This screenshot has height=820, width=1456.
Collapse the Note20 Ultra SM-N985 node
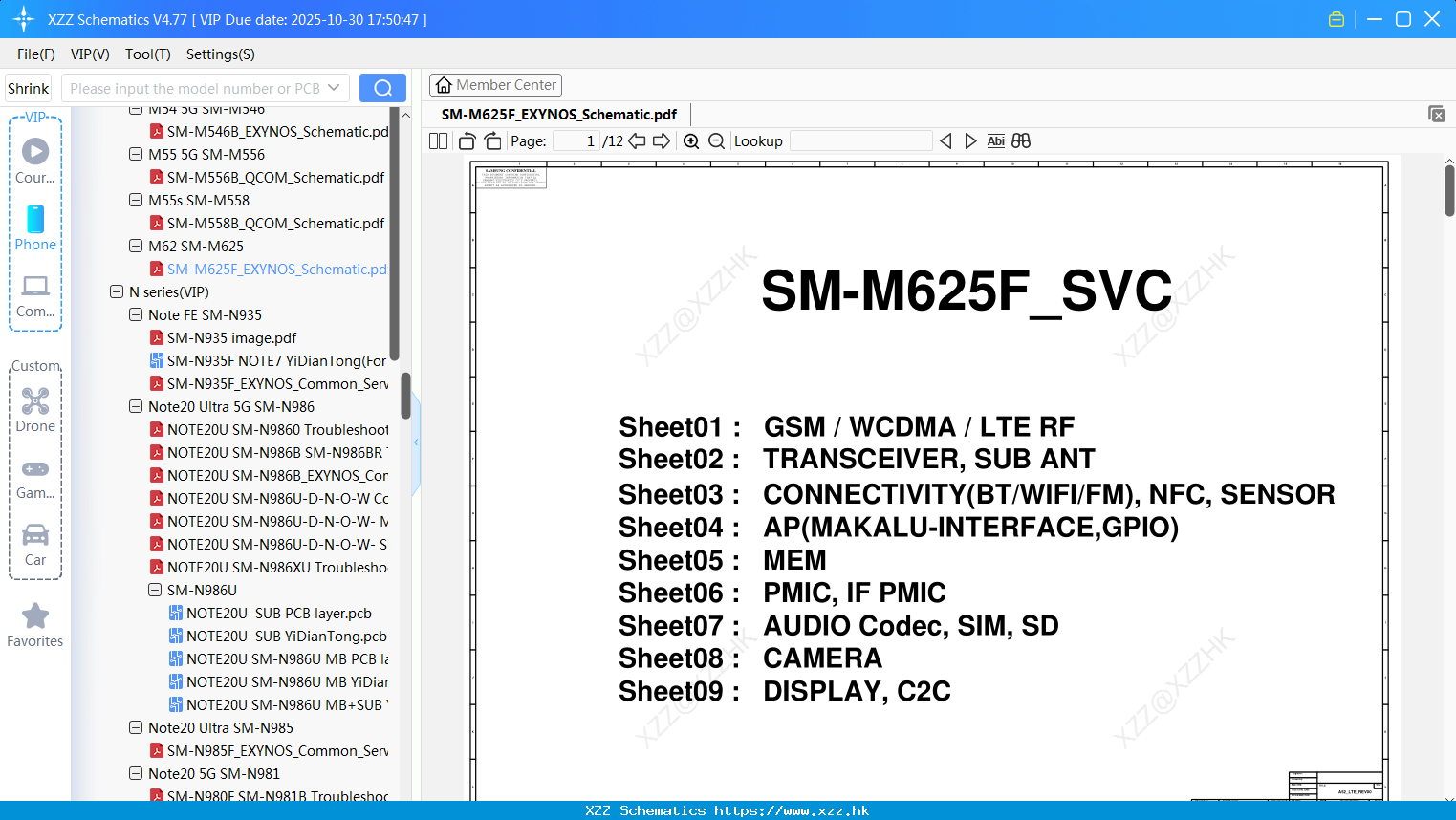(x=136, y=727)
